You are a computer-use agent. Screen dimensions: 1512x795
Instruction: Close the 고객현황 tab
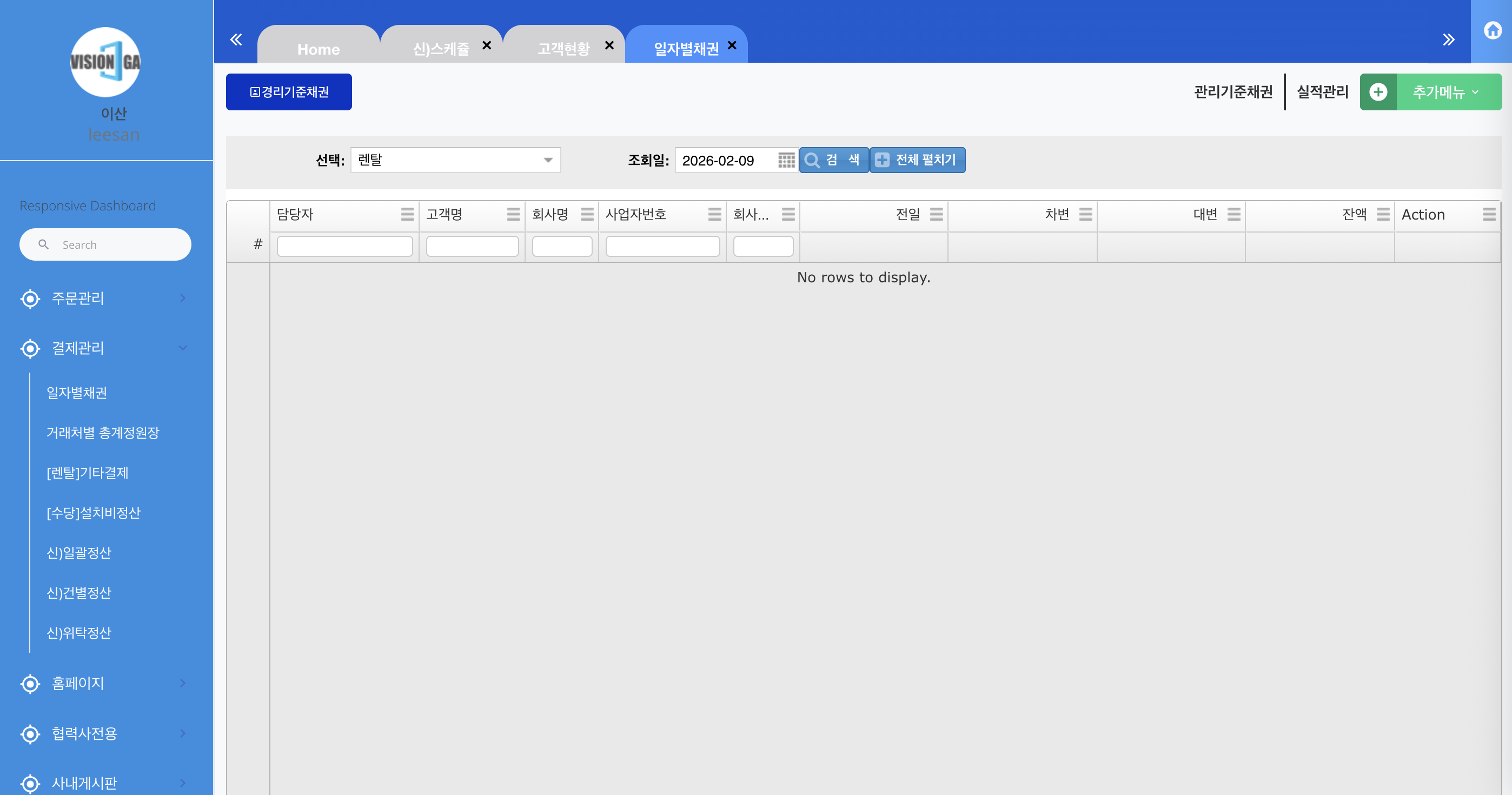coord(609,45)
